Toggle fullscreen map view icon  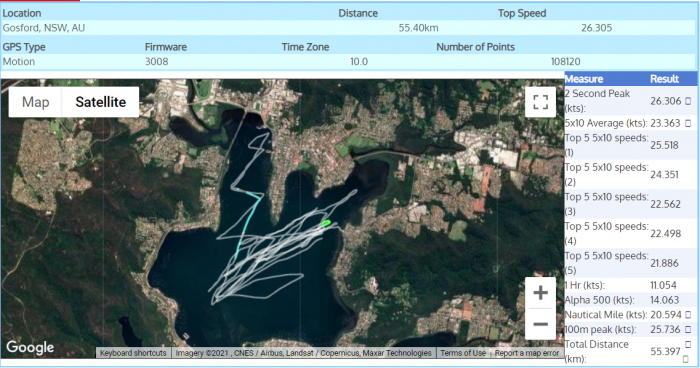point(541,102)
